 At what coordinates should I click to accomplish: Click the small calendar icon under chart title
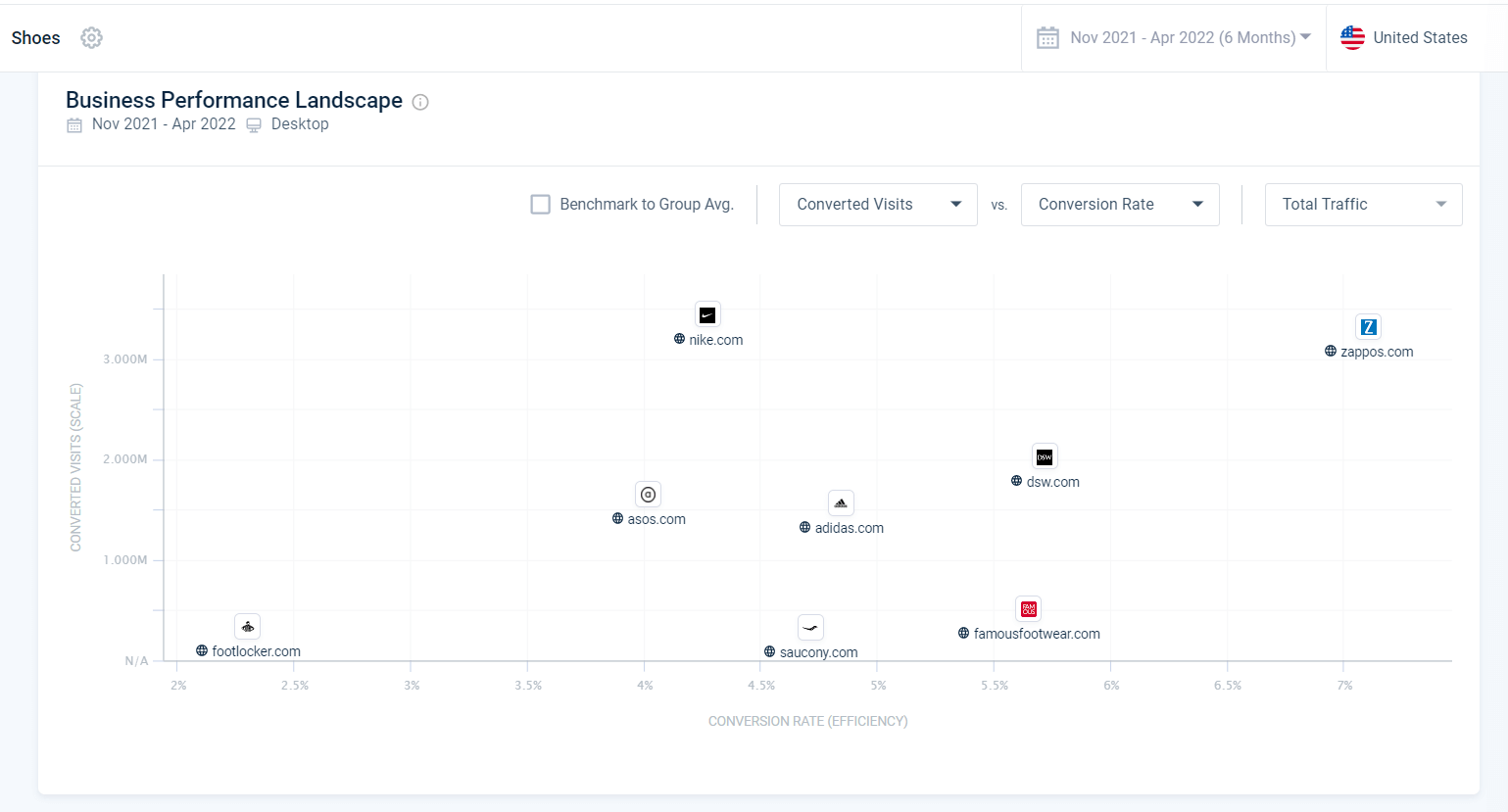pyautogui.click(x=74, y=125)
